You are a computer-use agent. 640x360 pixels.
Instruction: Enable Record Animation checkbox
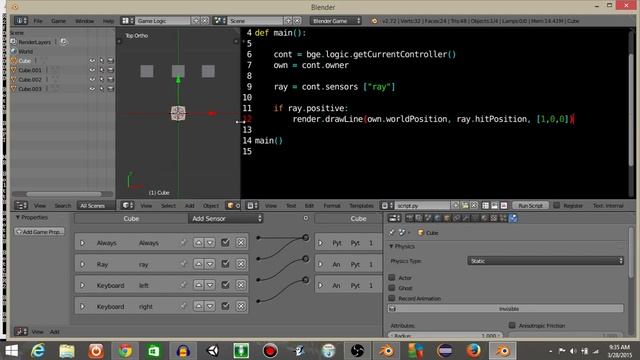pos(392,298)
